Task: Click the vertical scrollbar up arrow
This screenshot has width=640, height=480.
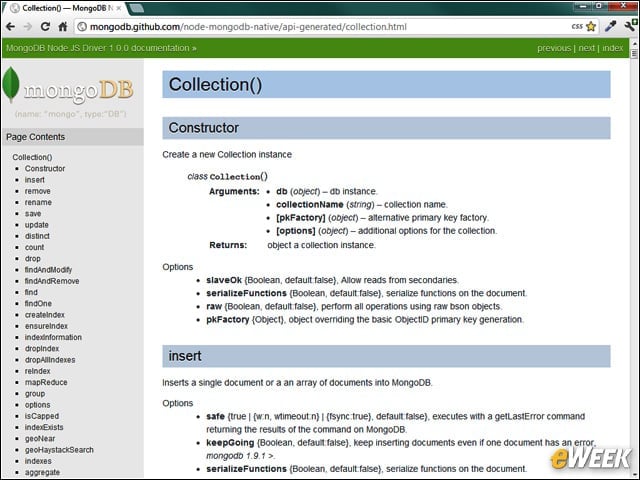Action: click(x=634, y=43)
